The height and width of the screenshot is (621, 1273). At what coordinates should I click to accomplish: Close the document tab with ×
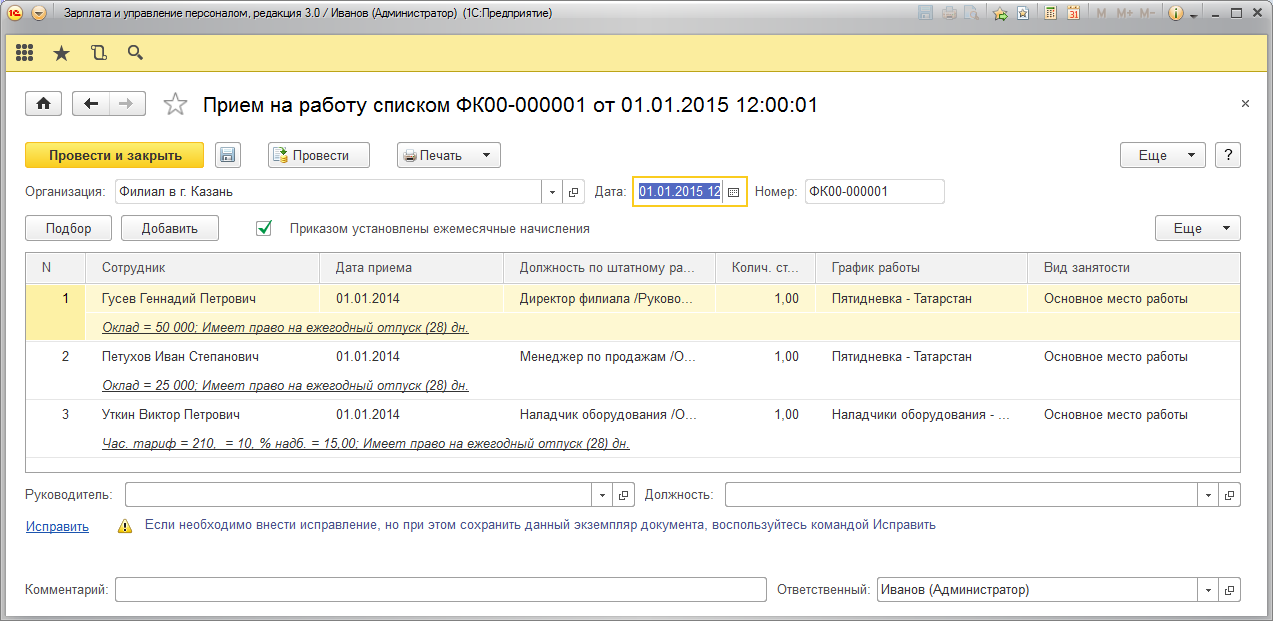tap(1245, 104)
